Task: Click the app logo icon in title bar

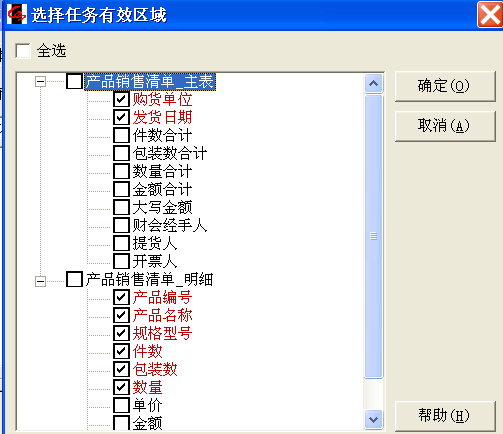Action: [x=17, y=14]
